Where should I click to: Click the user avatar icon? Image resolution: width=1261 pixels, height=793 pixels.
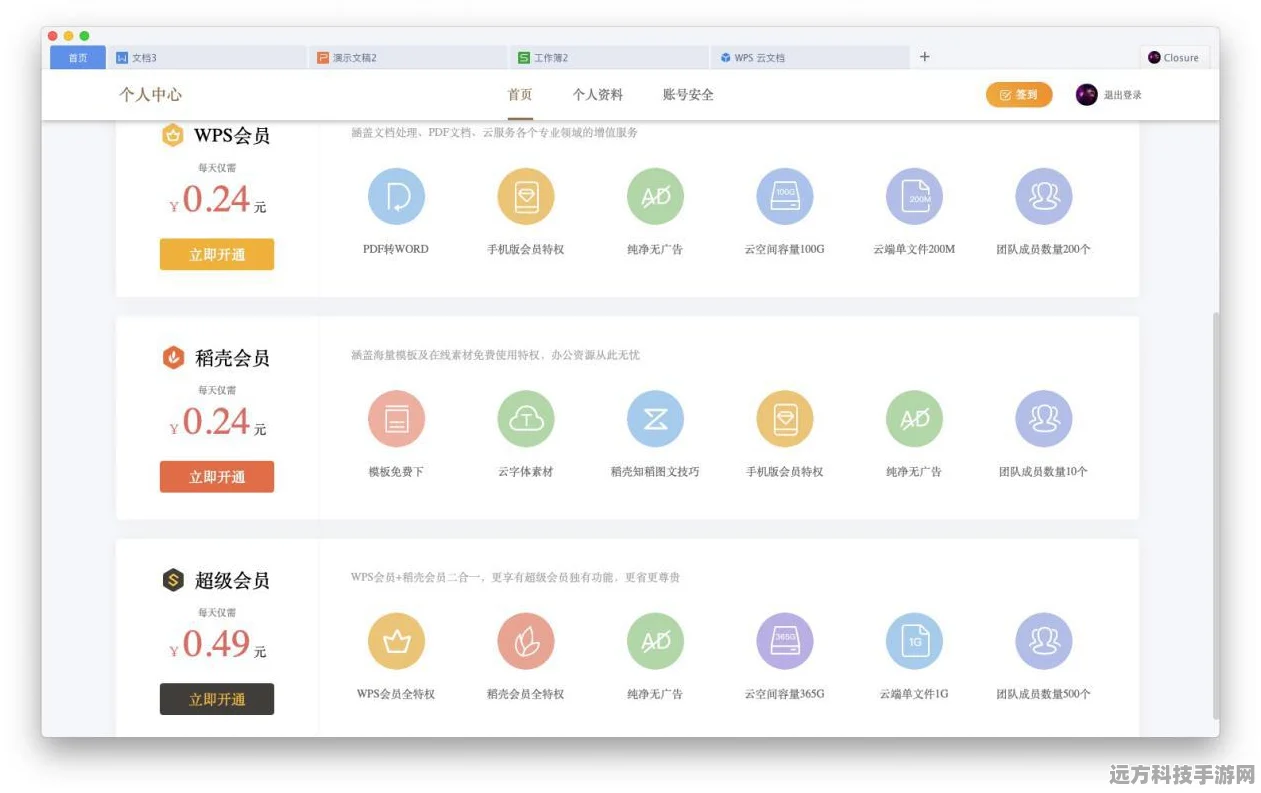point(1086,95)
